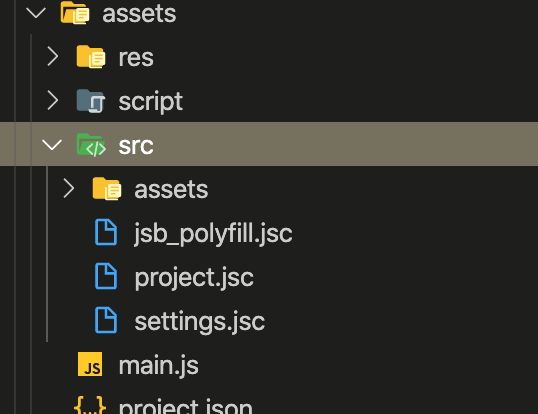This screenshot has width=538, height=414.
Task: Click the settings.jsc file icon
Action: (x=106, y=320)
